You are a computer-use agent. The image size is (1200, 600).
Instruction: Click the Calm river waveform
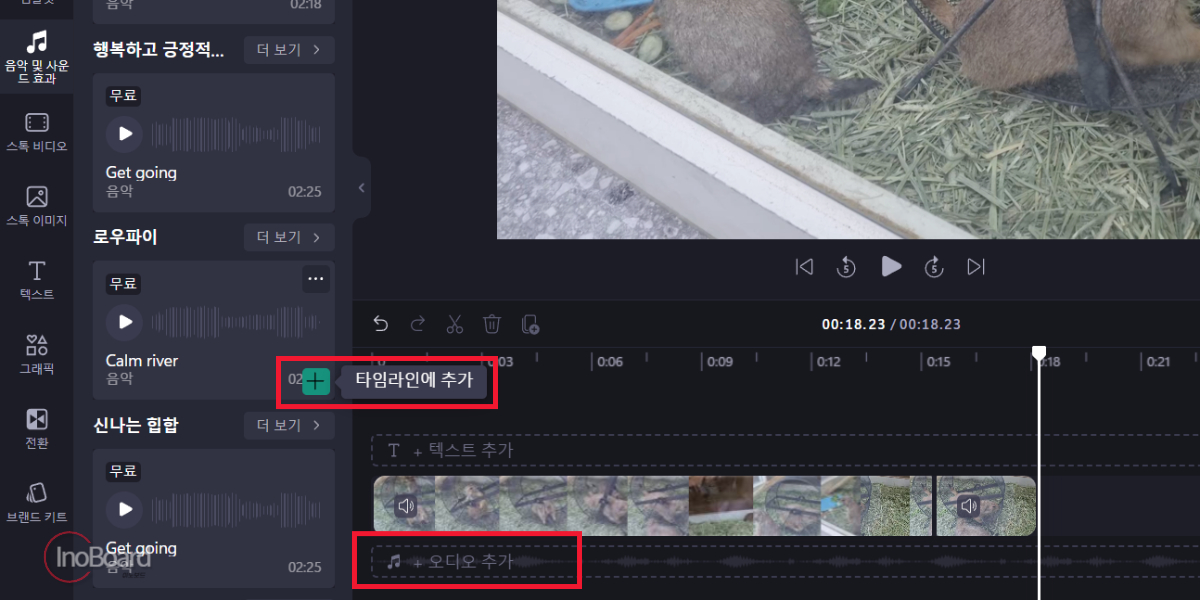coord(235,321)
